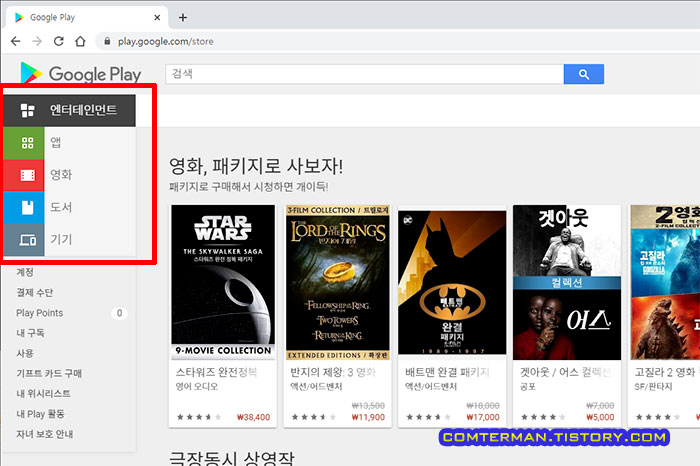Click the browser back arrow
700x466 pixels.
pyautogui.click(x=16, y=42)
